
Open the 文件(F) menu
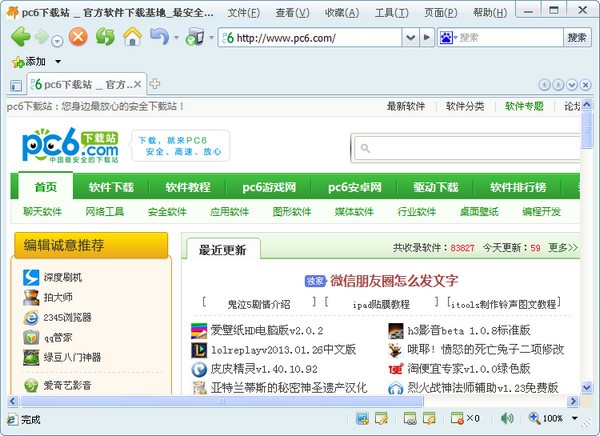244,13
